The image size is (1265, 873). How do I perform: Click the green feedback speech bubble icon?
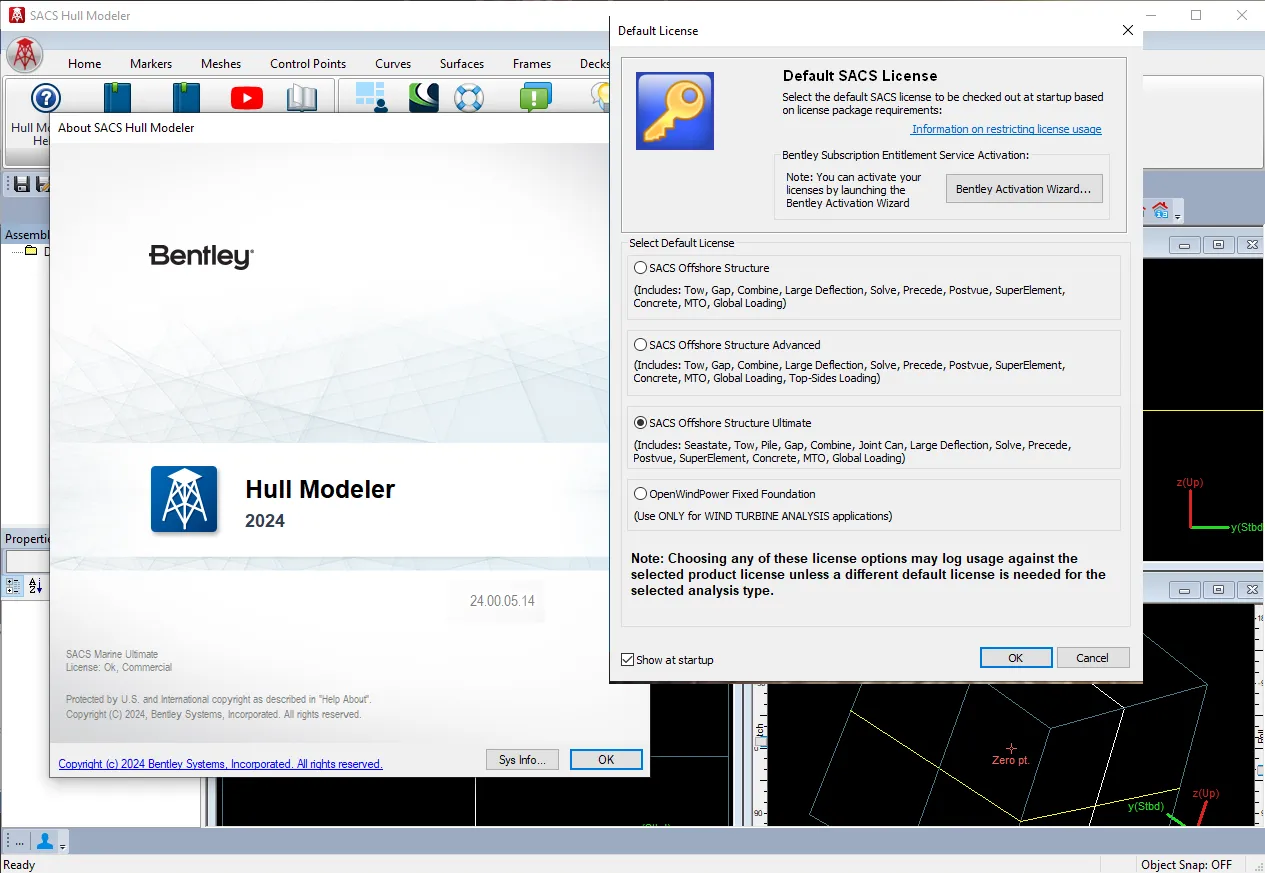click(x=535, y=98)
